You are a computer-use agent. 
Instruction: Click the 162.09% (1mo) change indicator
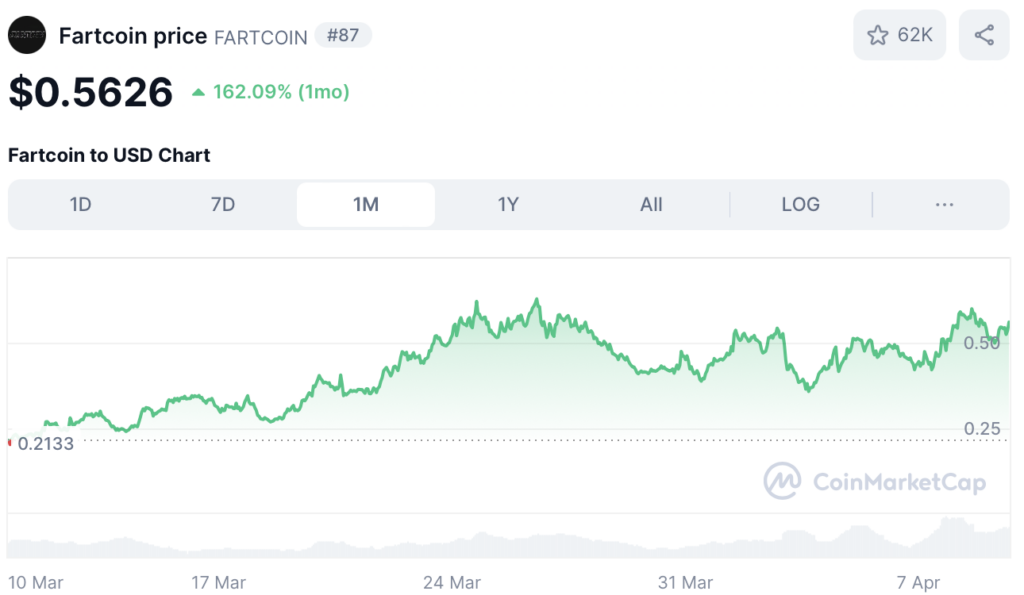pos(271,92)
